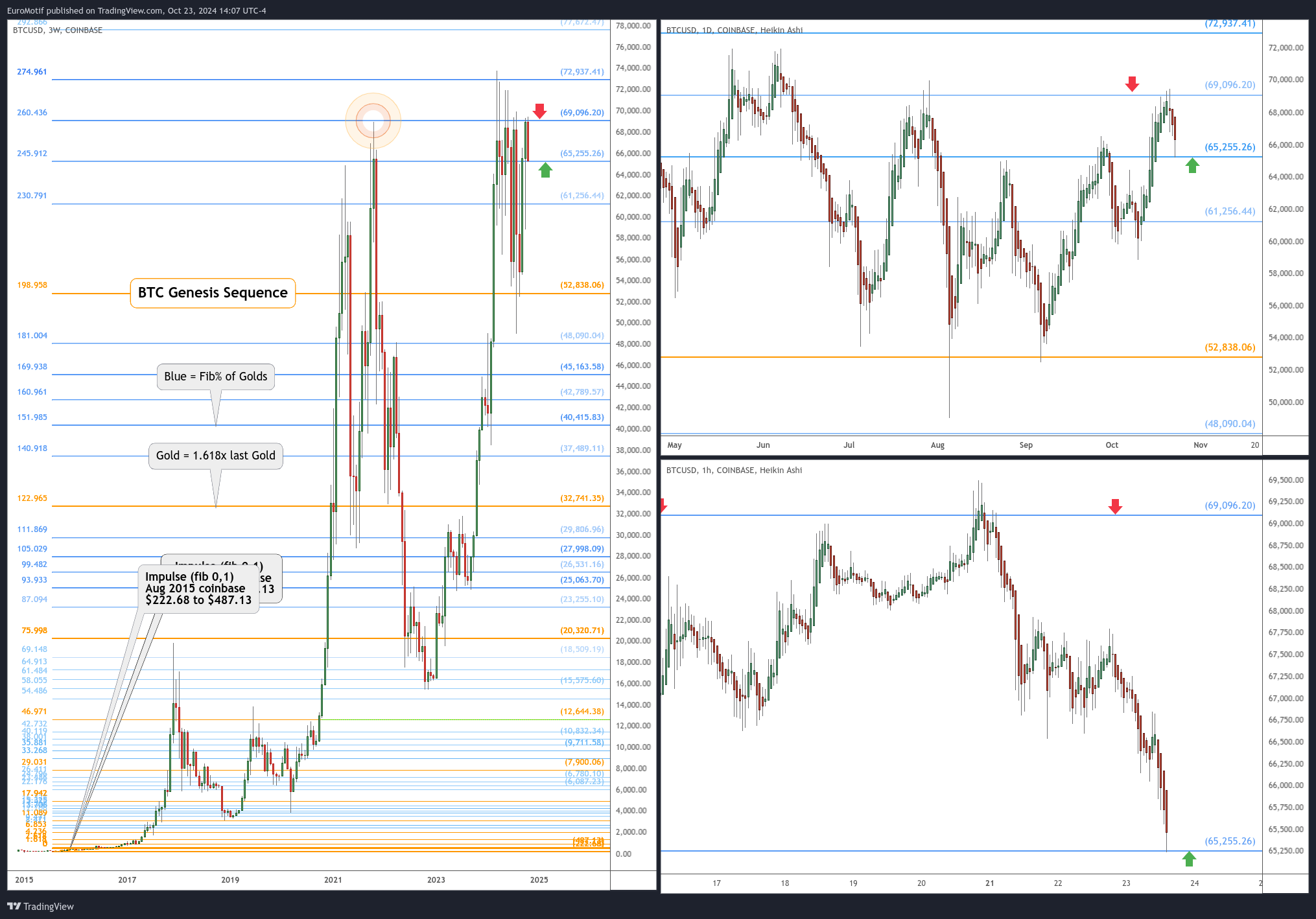Click the 274.961 fib level label
This screenshot has height=919, width=1316.
pyautogui.click(x=32, y=72)
